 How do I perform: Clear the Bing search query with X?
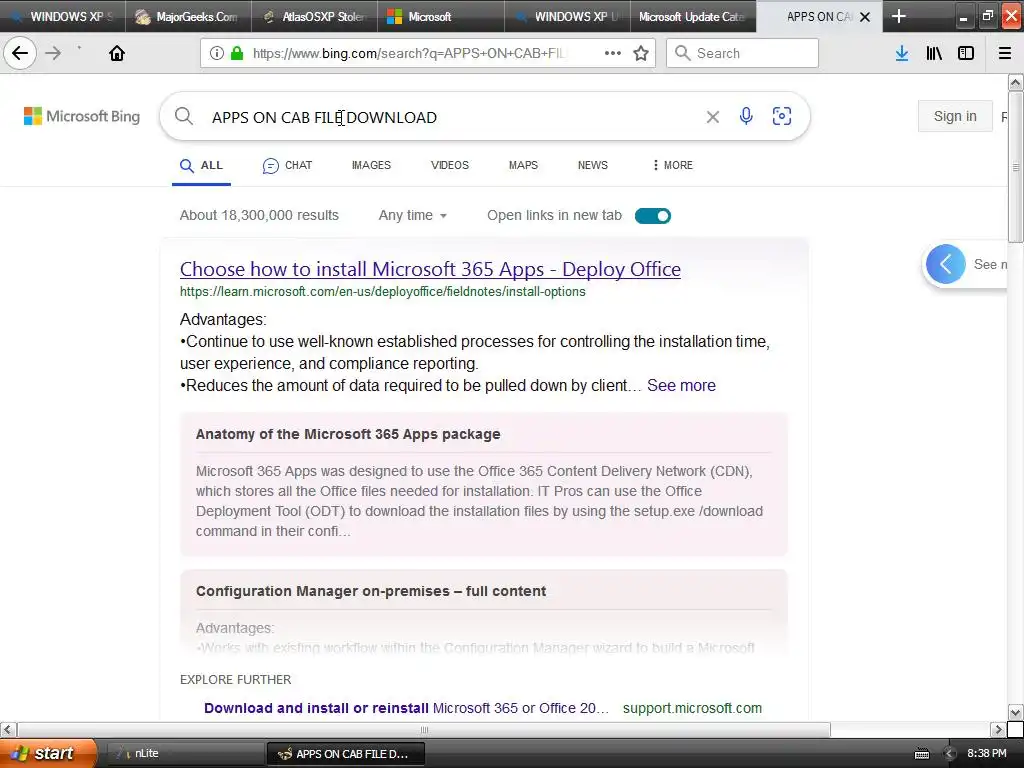(712, 117)
